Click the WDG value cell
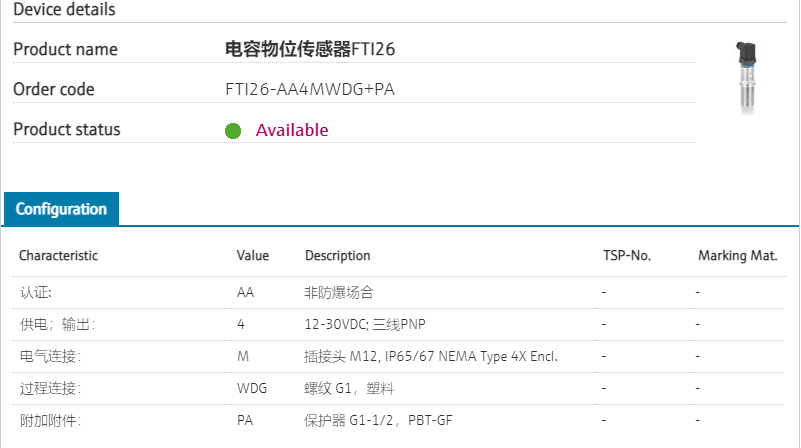This screenshot has width=801, height=448. (251, 388)
